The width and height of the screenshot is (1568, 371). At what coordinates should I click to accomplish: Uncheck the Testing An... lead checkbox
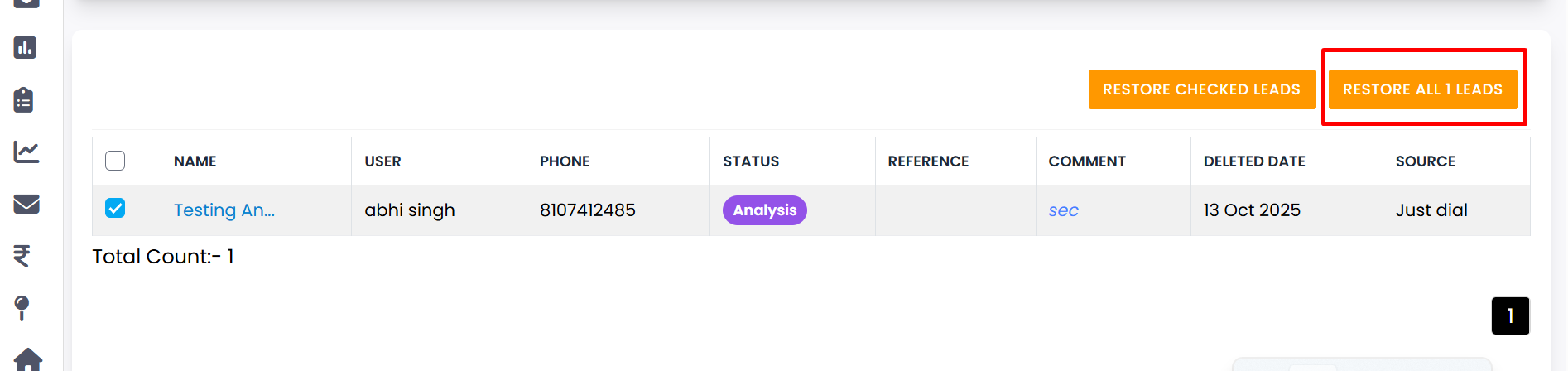pyautogui.click(x=115, y=209)
